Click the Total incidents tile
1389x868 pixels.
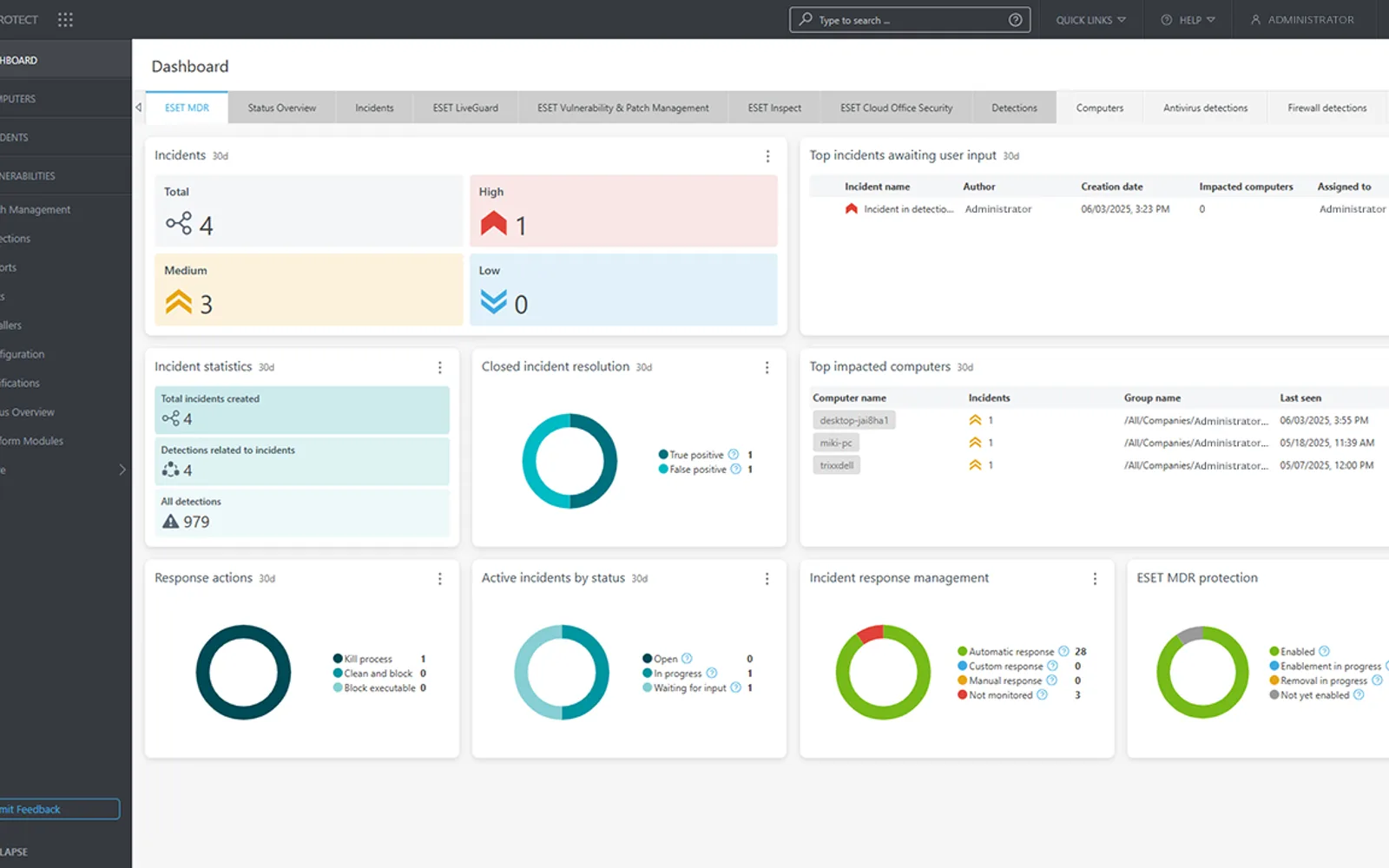coord(308,211)
